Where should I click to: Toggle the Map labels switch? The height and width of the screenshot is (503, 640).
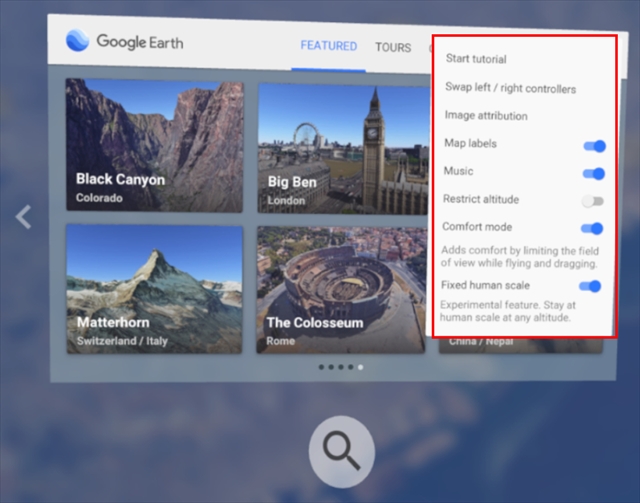[x=594, y=146]
